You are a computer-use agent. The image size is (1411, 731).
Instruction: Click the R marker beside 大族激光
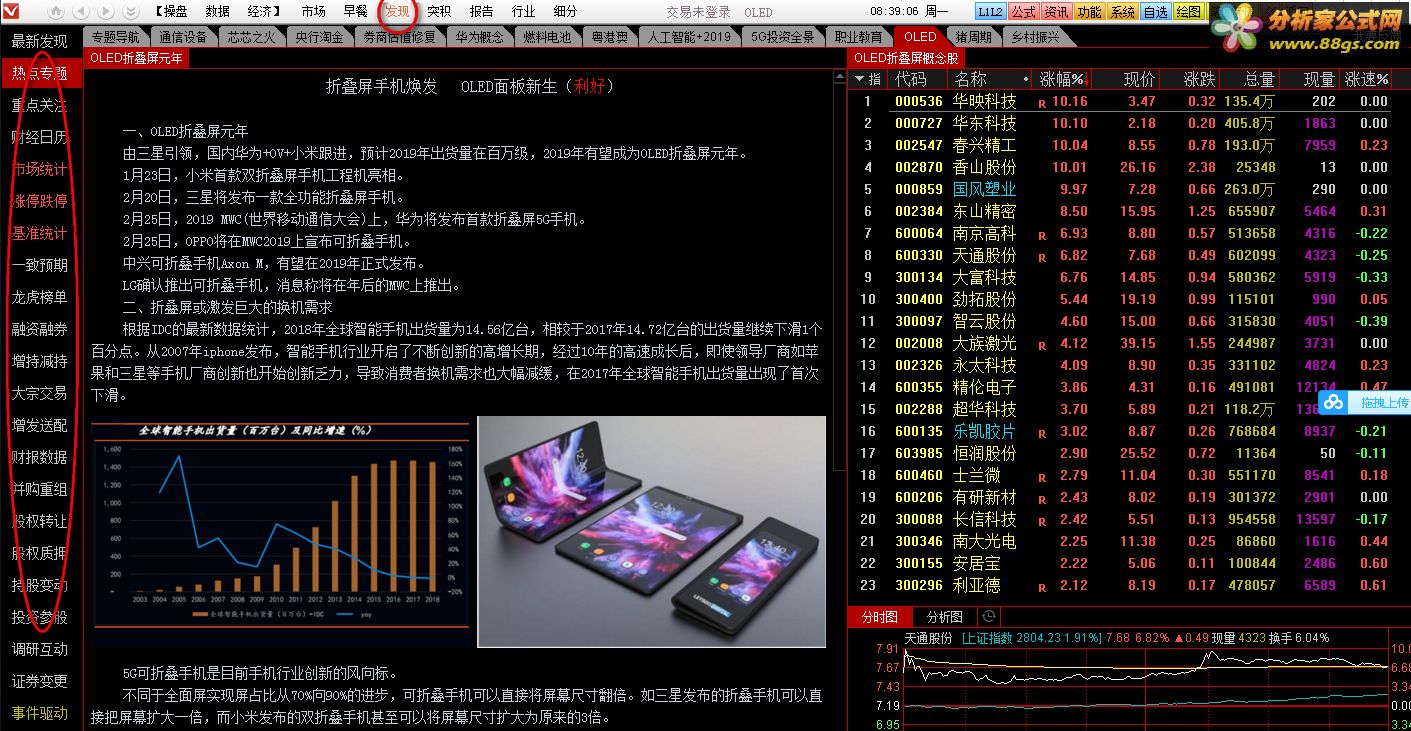point(1042,344)
